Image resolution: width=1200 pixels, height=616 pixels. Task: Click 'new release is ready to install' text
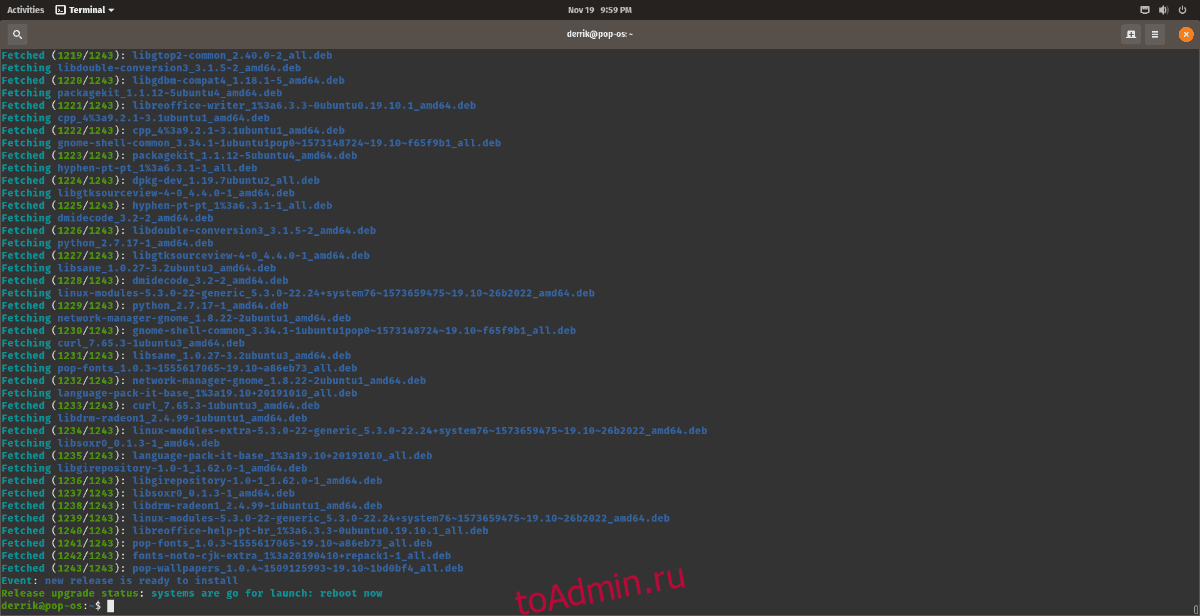(x=141, y=580)
